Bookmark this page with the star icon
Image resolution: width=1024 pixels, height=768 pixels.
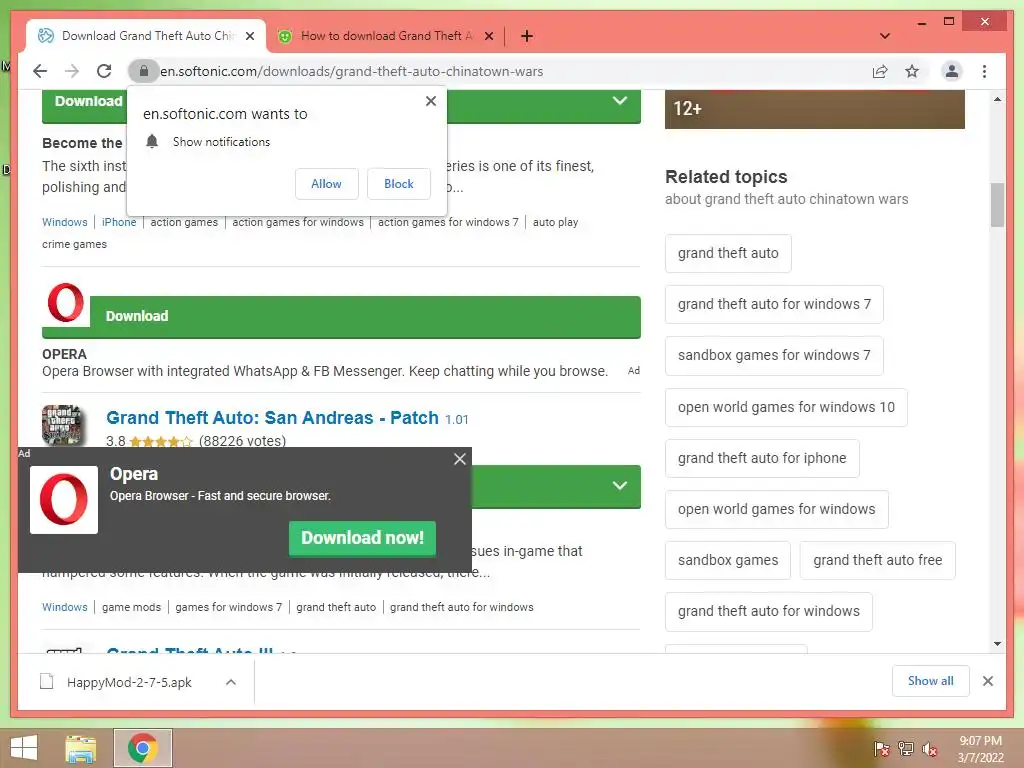[x=912, y=71]
